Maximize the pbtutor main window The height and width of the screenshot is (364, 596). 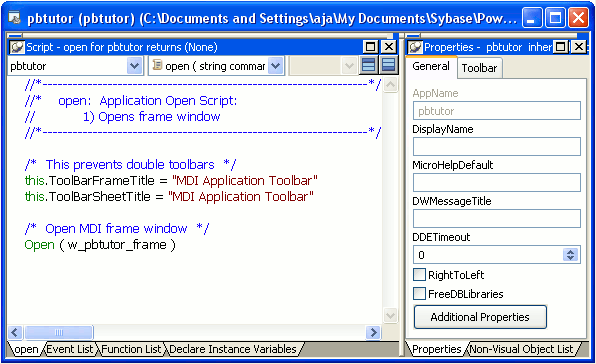coord(555,18)
